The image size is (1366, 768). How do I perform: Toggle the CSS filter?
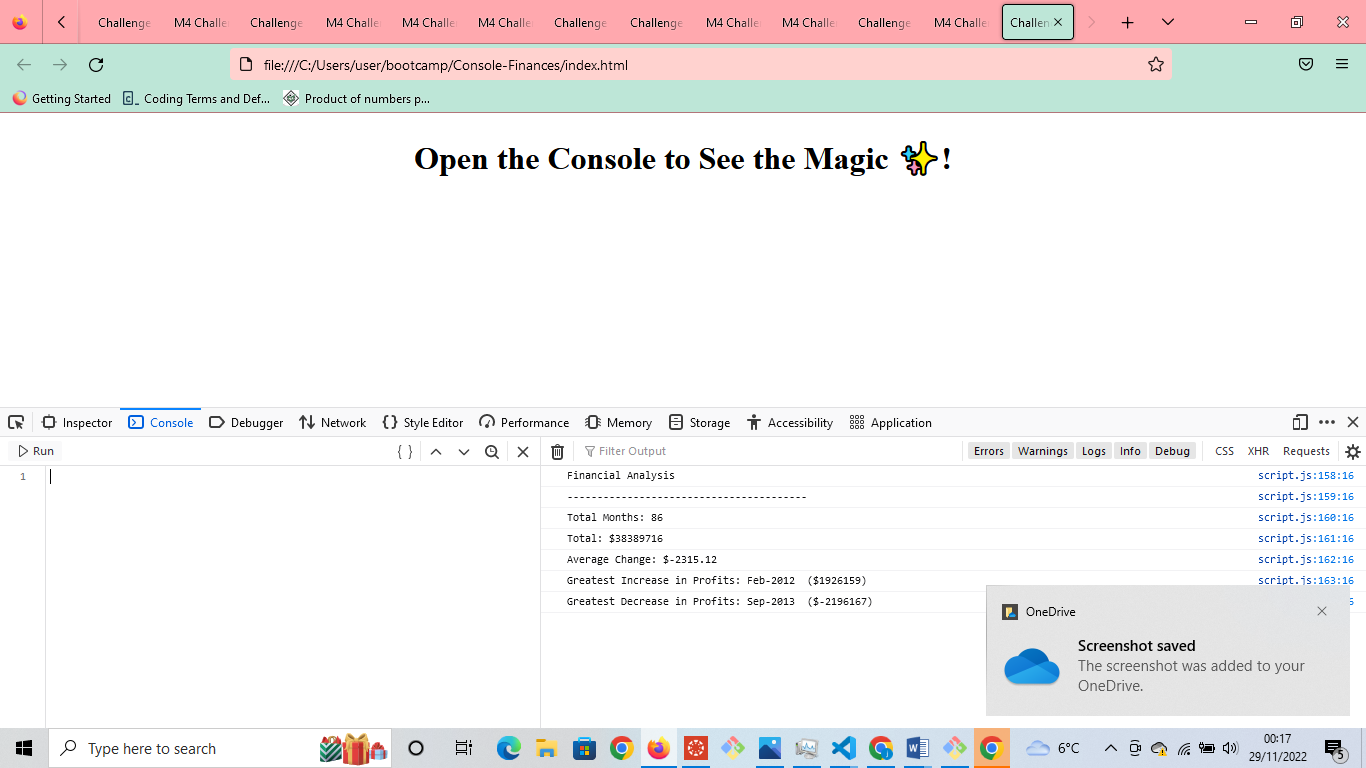click(x=1225, y=451)
